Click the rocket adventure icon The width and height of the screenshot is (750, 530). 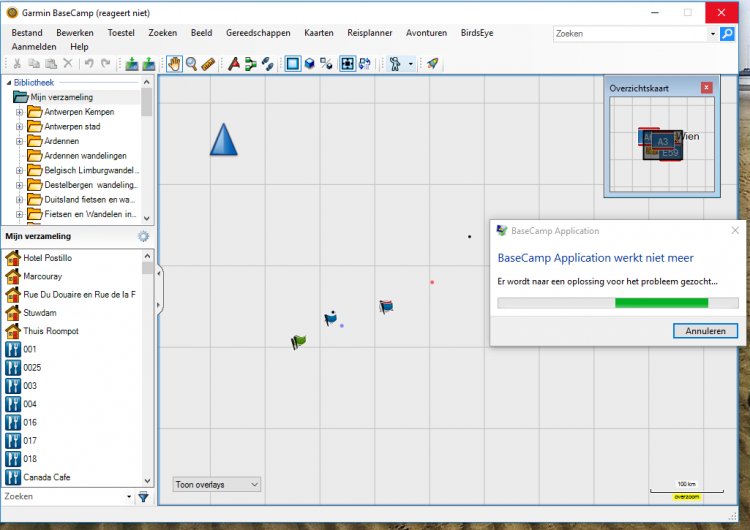click(433, 64)
